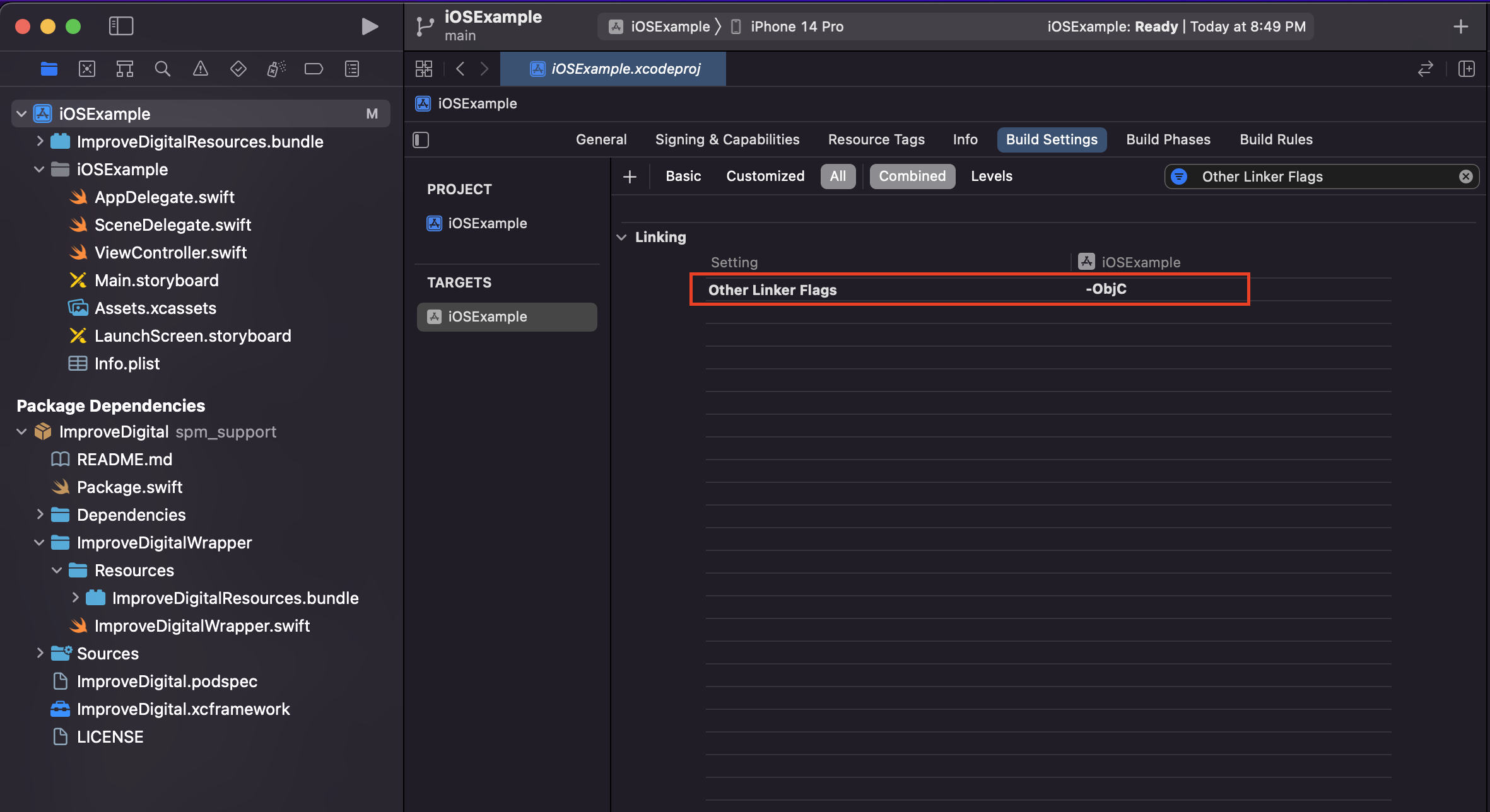Open the Symbol navigator icon
This screenshot has height=812, width=1490.
[x=125, y=69]
